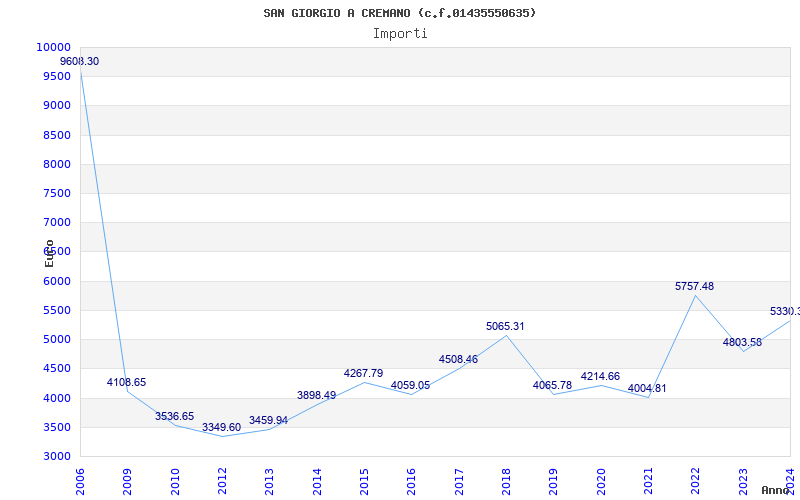Click the y-axis tick 8000
The width and height of the screenshot is (800, 500).
[x=57, y=164]
